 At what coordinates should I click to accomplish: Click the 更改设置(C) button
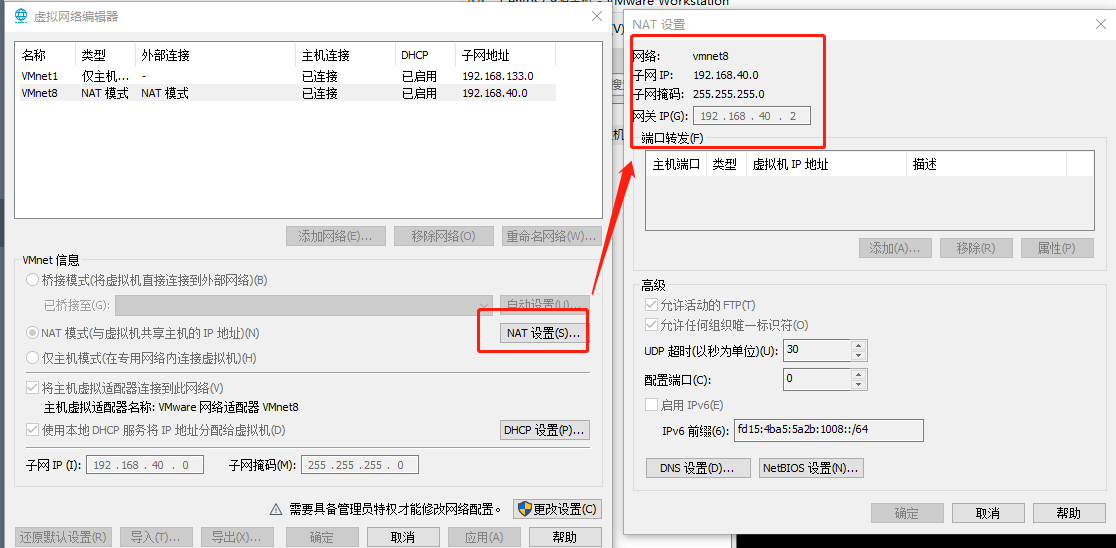tap(557, 510)
